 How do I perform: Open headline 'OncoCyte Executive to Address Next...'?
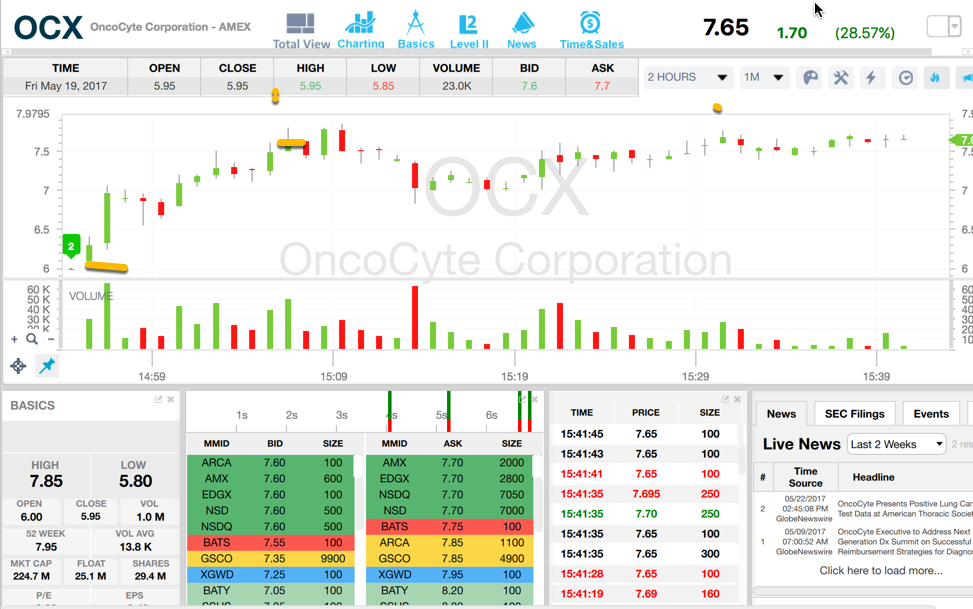pos(905,542)
